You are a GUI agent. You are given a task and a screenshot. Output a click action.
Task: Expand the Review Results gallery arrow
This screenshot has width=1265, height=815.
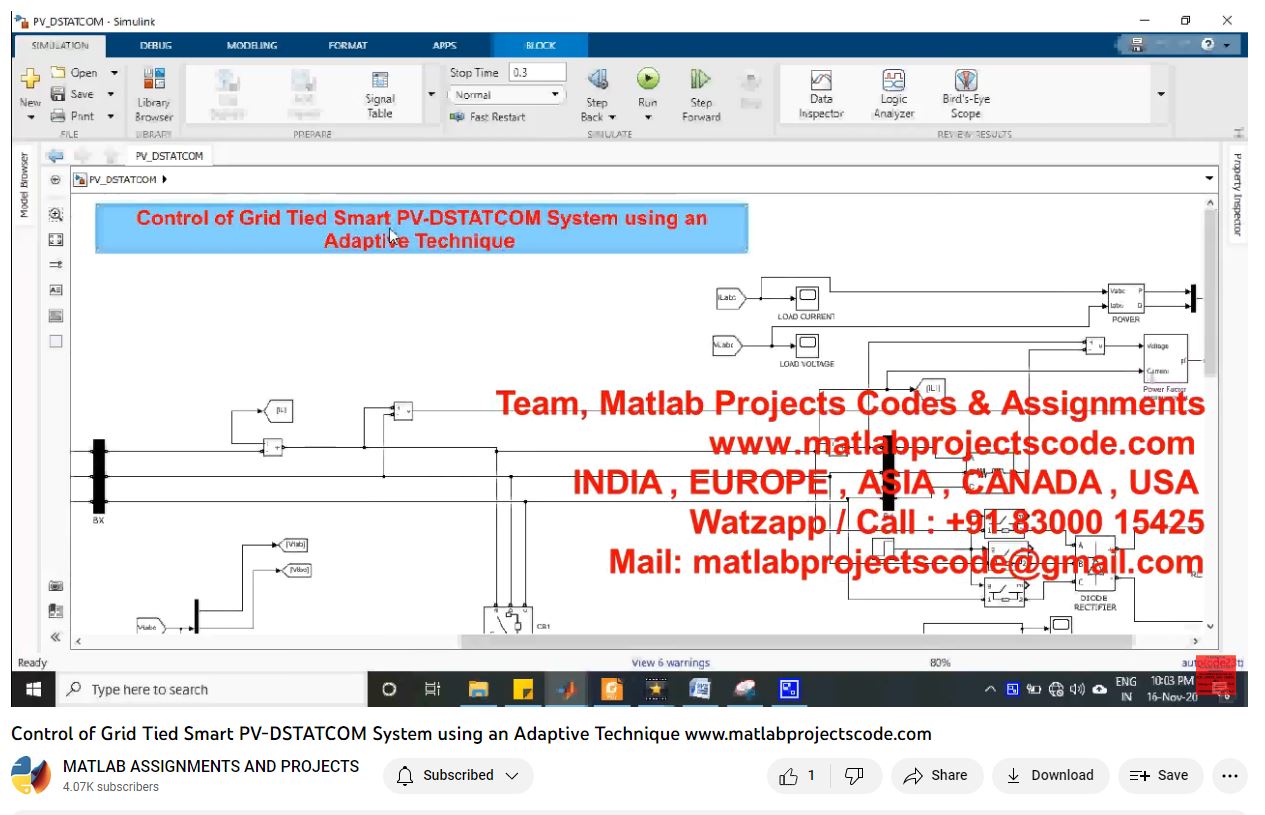[x=1161, y=94]
